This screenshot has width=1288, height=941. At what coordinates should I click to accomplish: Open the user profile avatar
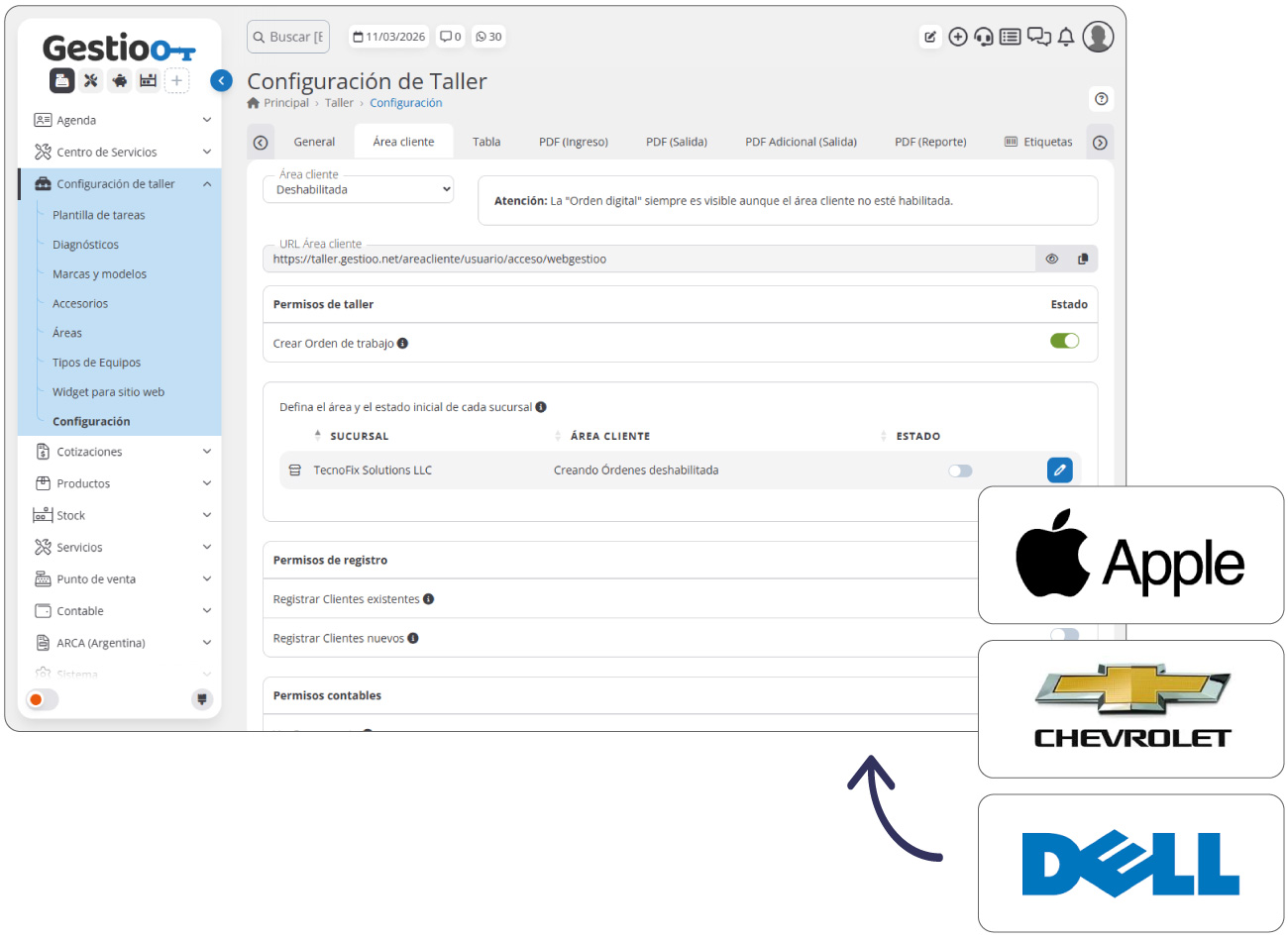click(x=1098, y=37)
